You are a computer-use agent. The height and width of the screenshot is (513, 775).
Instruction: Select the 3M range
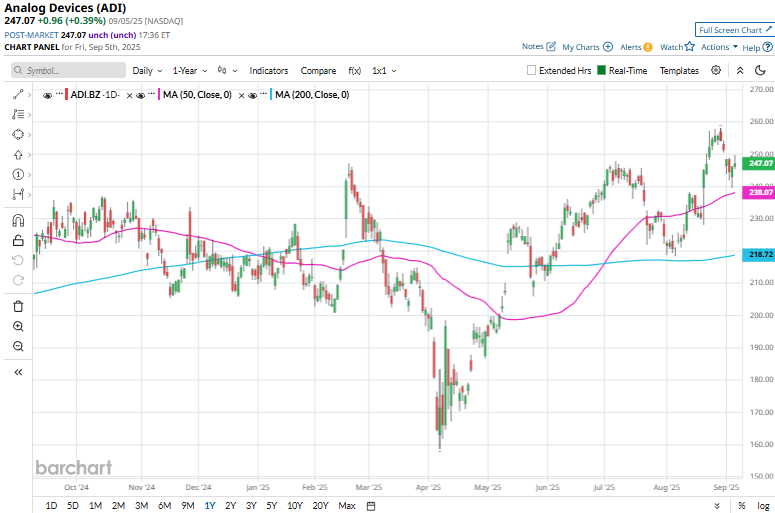(141, 506)
